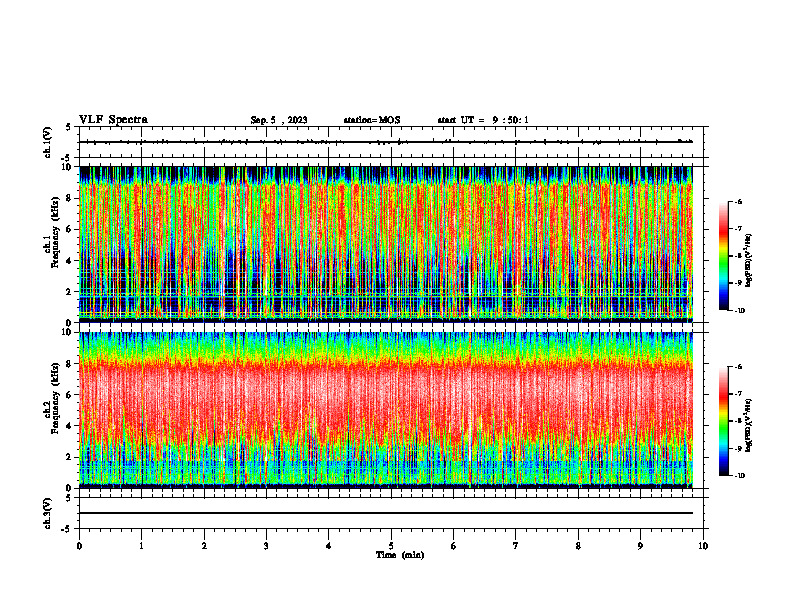Screen dimensions: 792x612
Task: Select the date text "Sep. 5 , 2023"
Action: coord(279,120)
